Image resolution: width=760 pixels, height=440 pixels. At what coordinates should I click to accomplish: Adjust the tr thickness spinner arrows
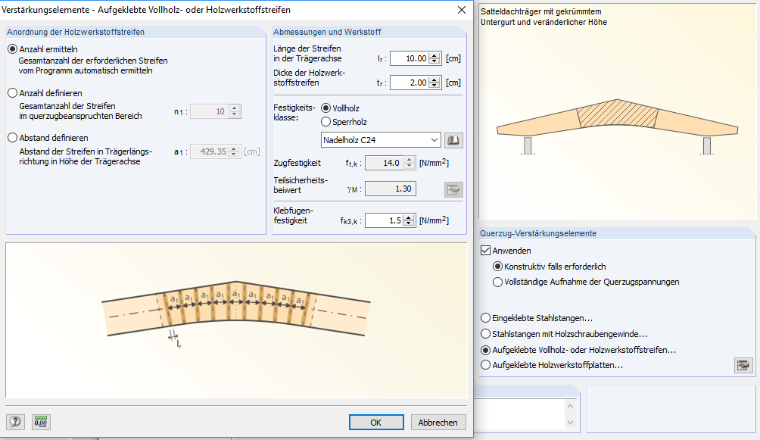435,83
